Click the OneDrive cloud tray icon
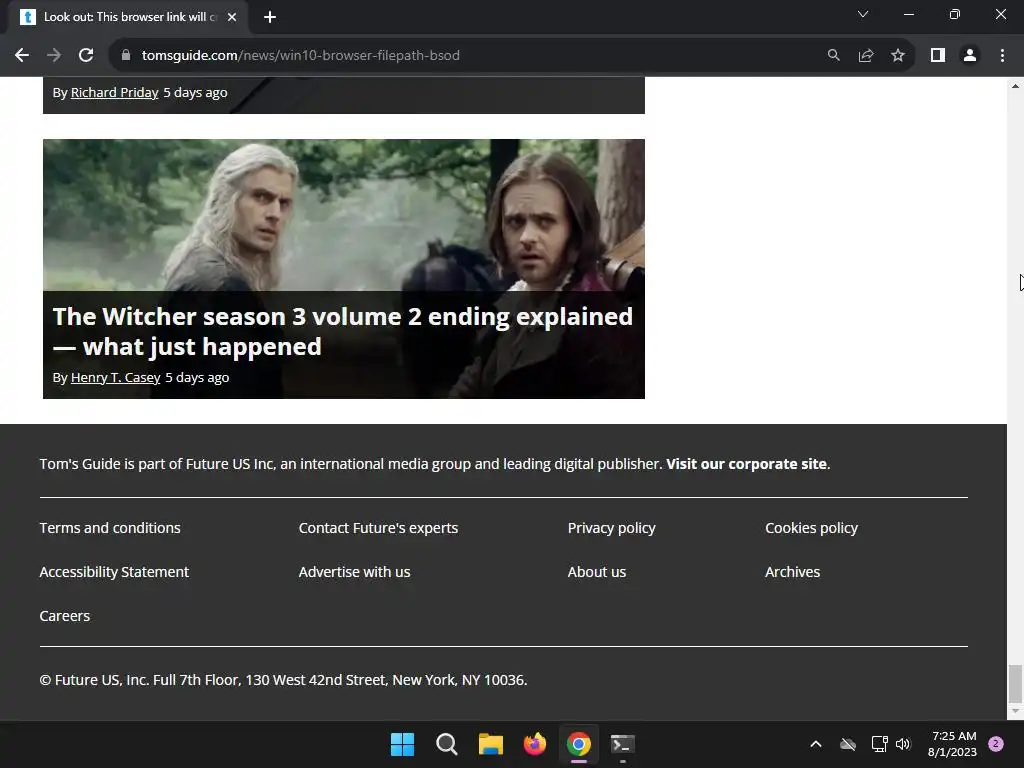The height and width of the screenshot is (768, 1024). 848,744
